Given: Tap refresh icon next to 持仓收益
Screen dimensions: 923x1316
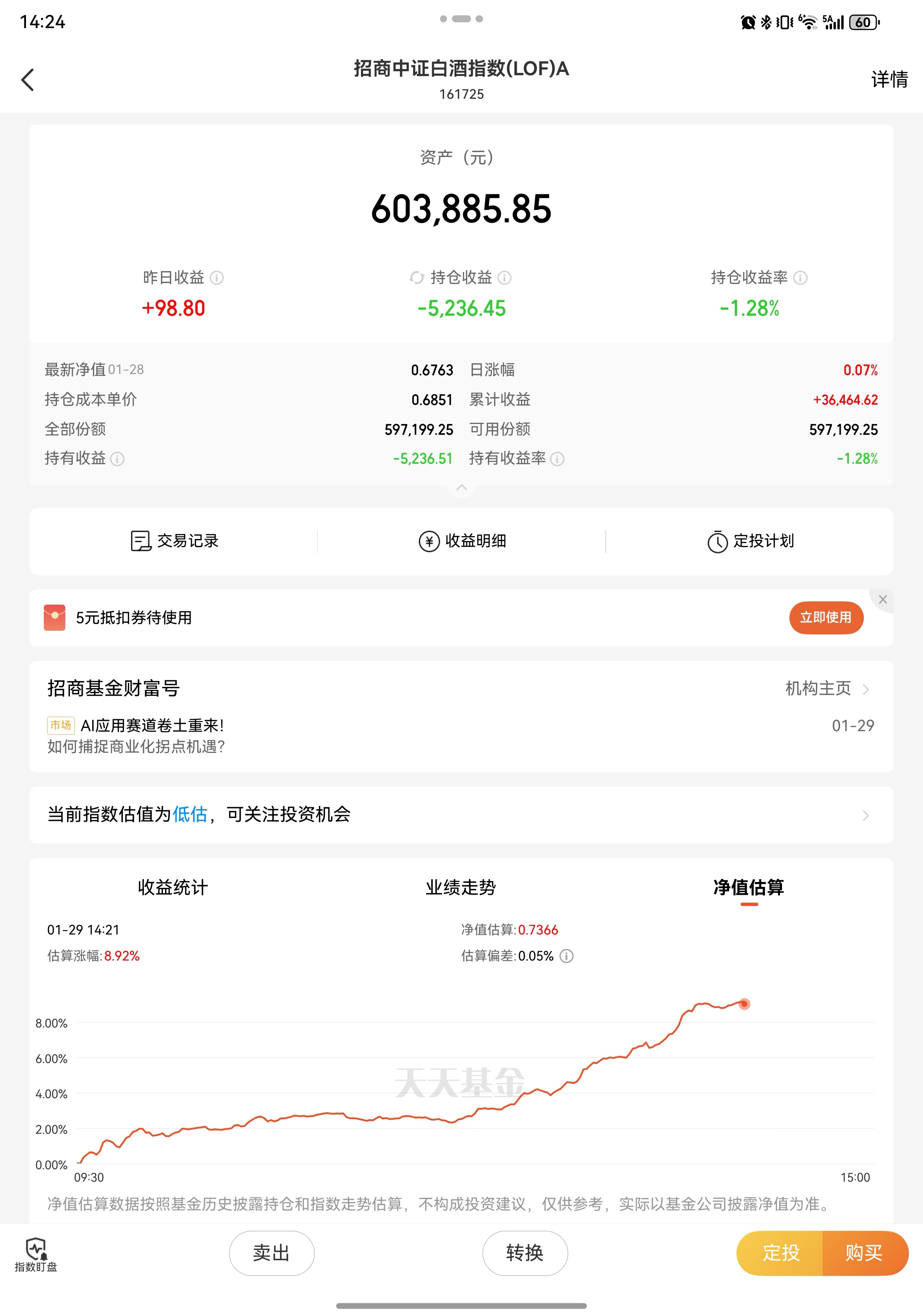Looking at the screenshot, I should pos(417,278).
